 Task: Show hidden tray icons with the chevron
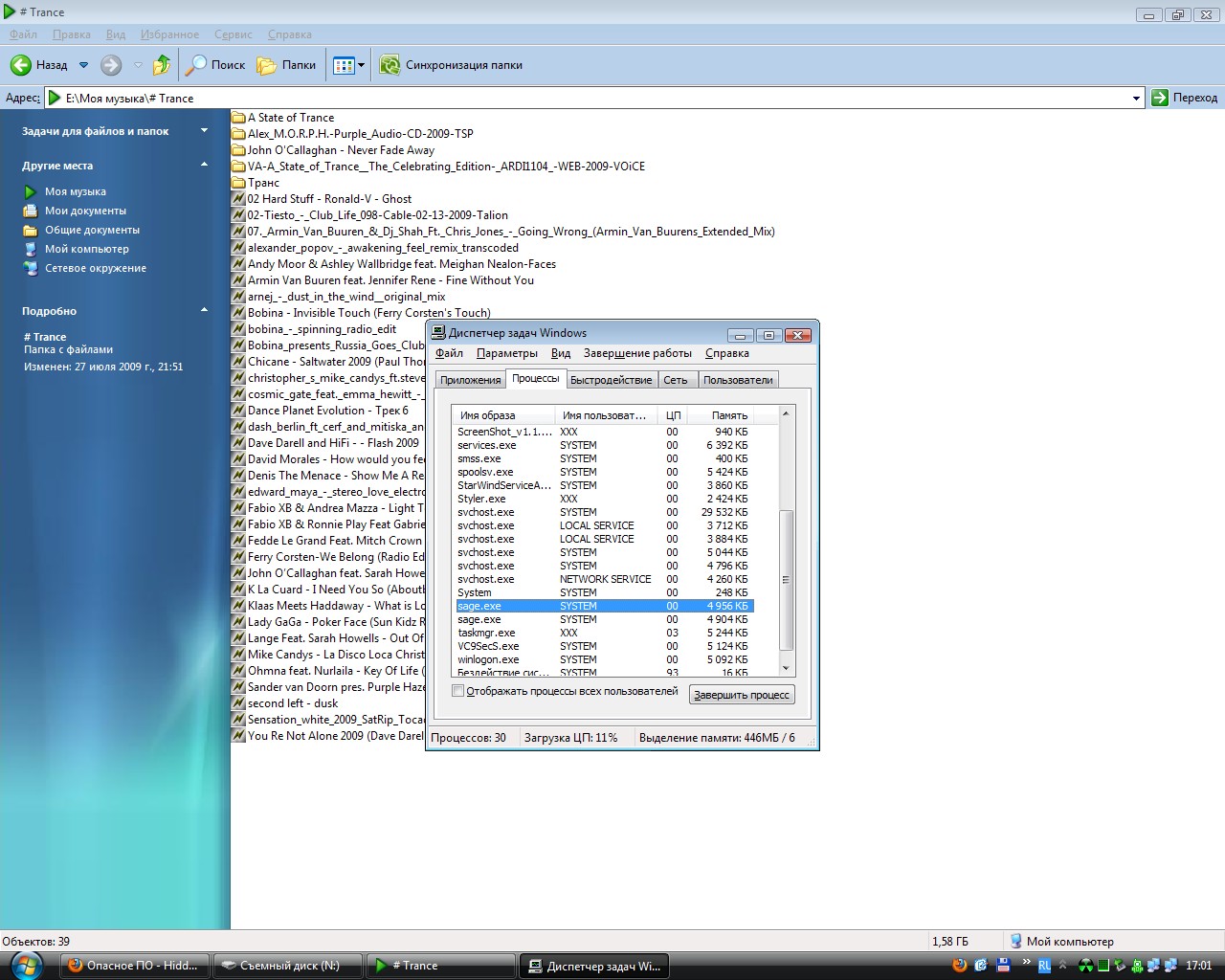(1061, 966)
